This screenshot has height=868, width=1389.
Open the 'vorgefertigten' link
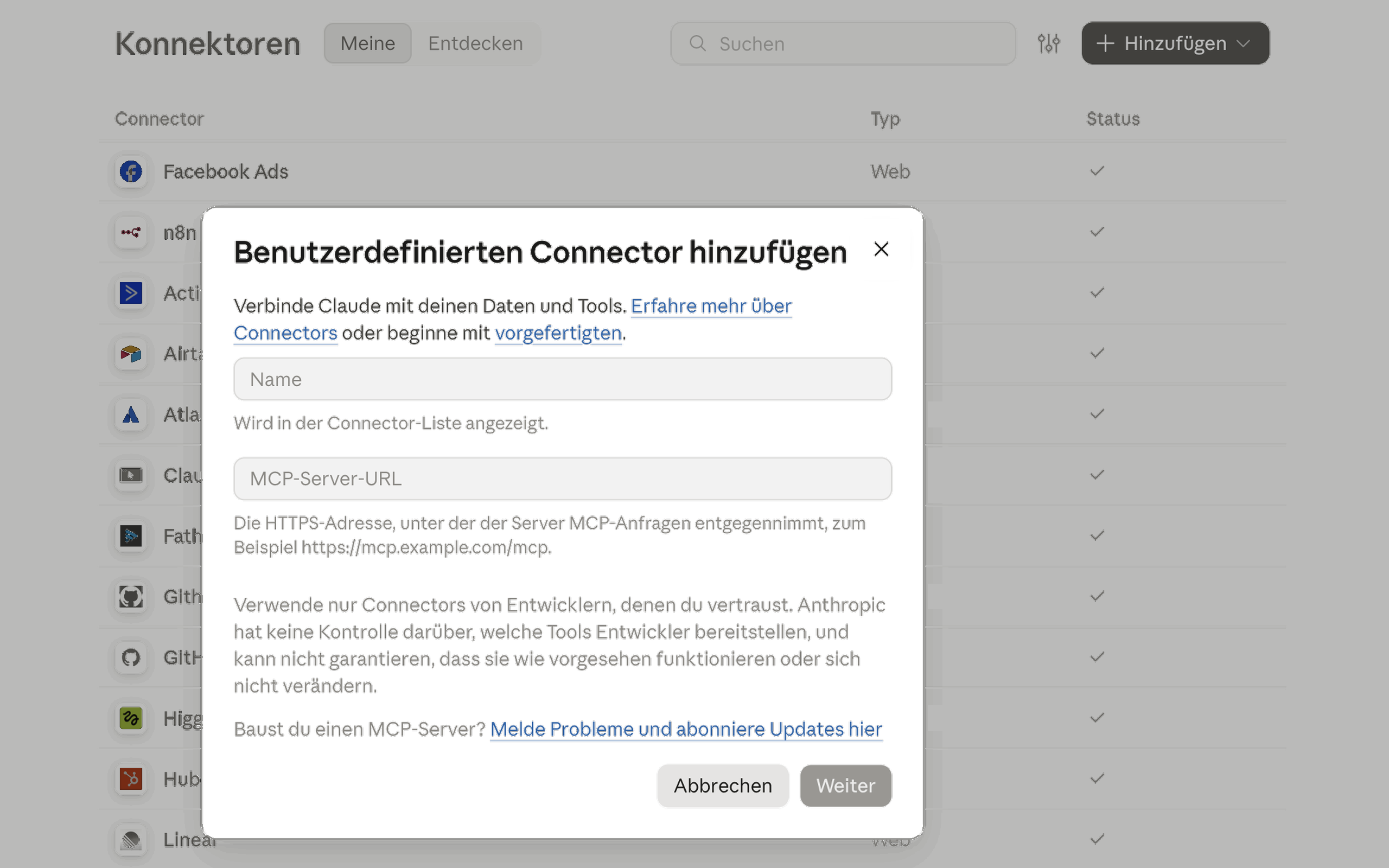pos(558,333)
